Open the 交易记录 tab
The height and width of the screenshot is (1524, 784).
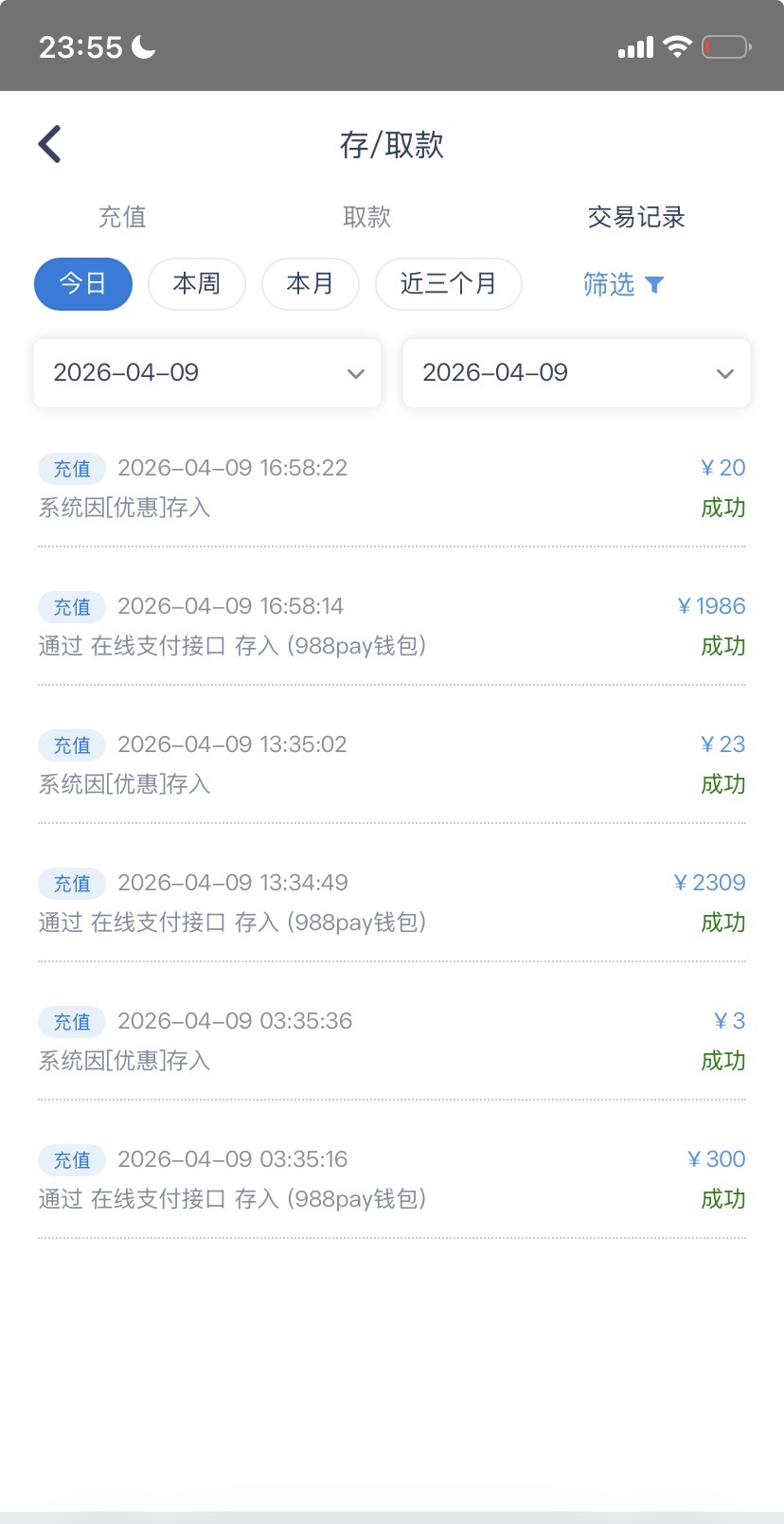[x=636, y=217]
